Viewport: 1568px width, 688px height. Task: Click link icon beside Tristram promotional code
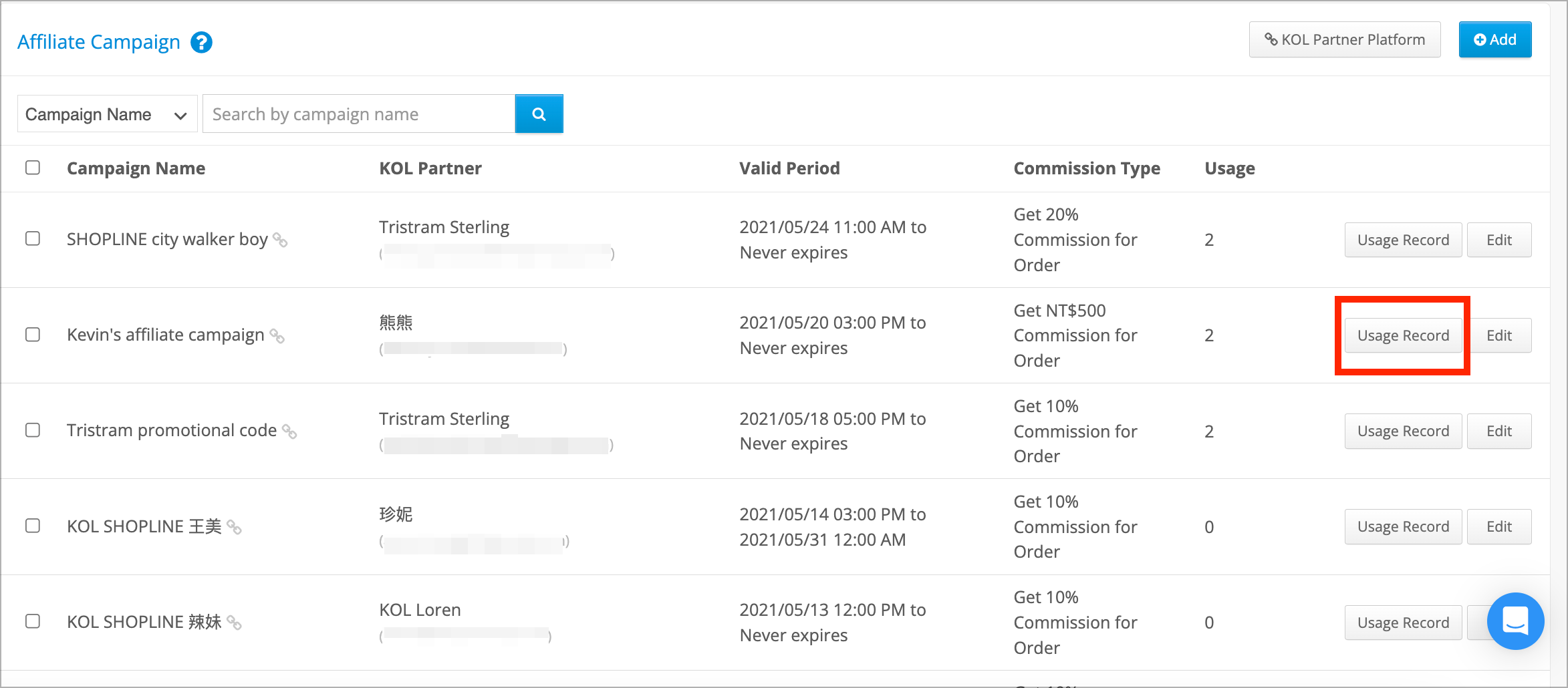[x=289, y=432]
